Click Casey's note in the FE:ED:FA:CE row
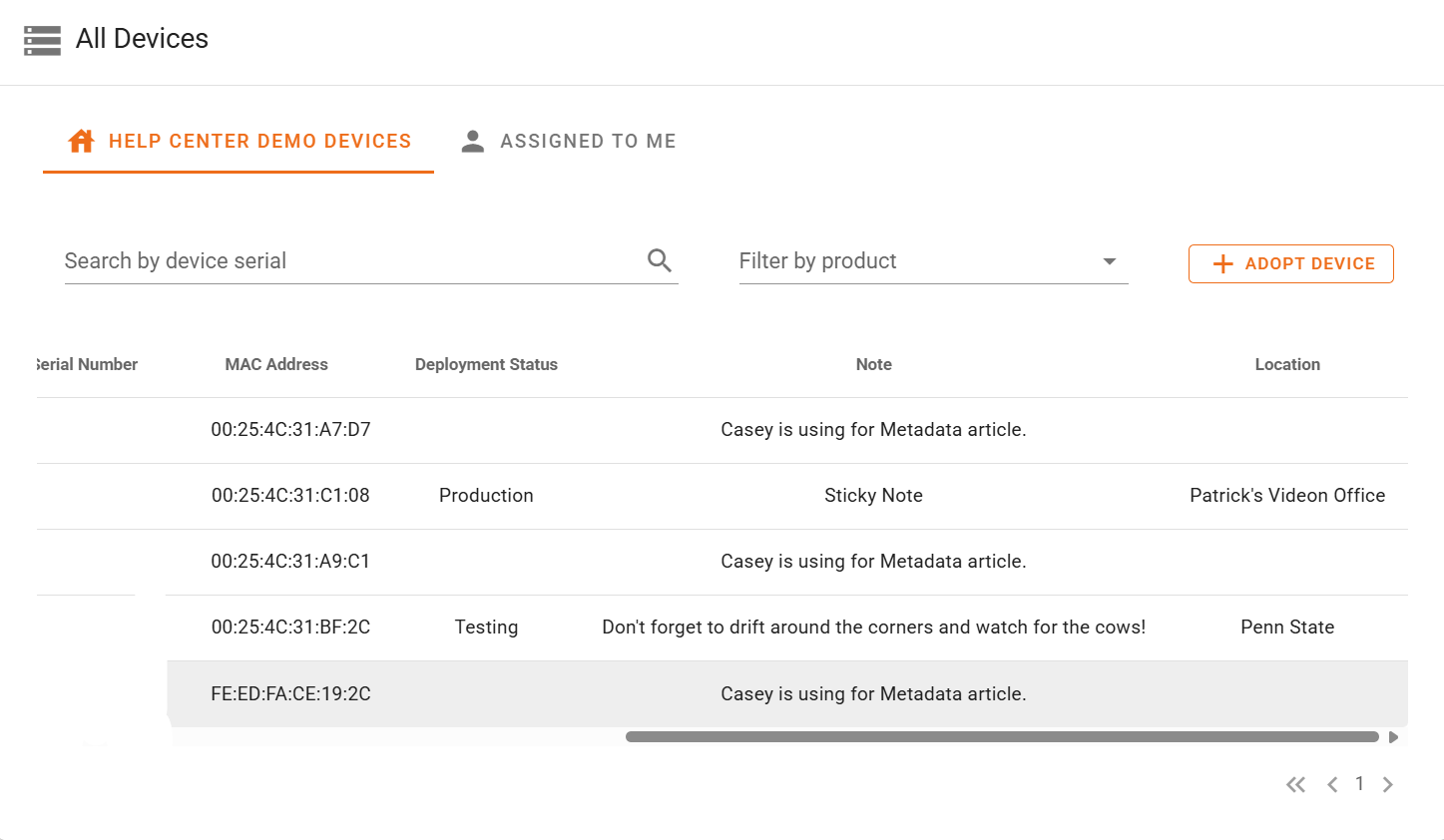 click(x=873, y=693)
